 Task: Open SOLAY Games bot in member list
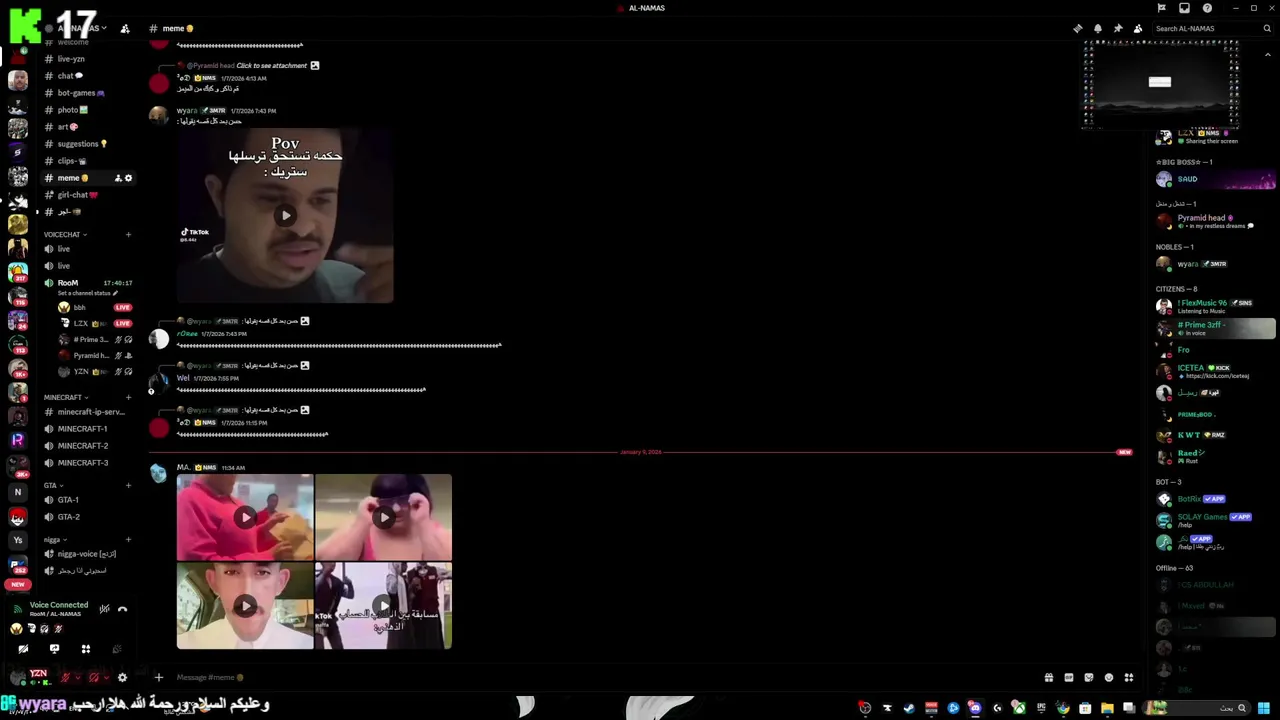(x=1215, y=520)
